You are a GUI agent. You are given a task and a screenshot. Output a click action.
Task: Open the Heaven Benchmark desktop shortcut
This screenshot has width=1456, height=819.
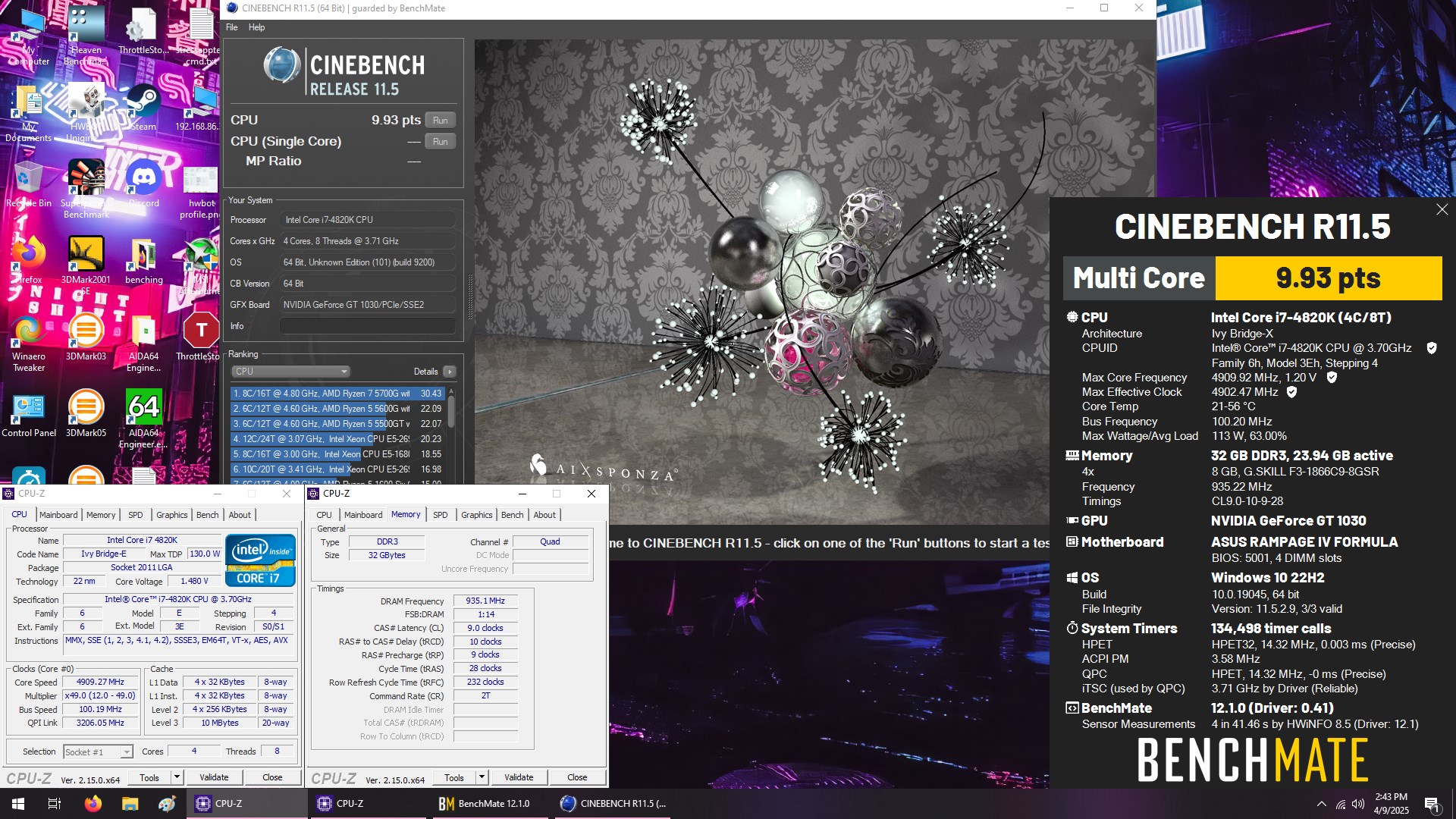[86, 34]
